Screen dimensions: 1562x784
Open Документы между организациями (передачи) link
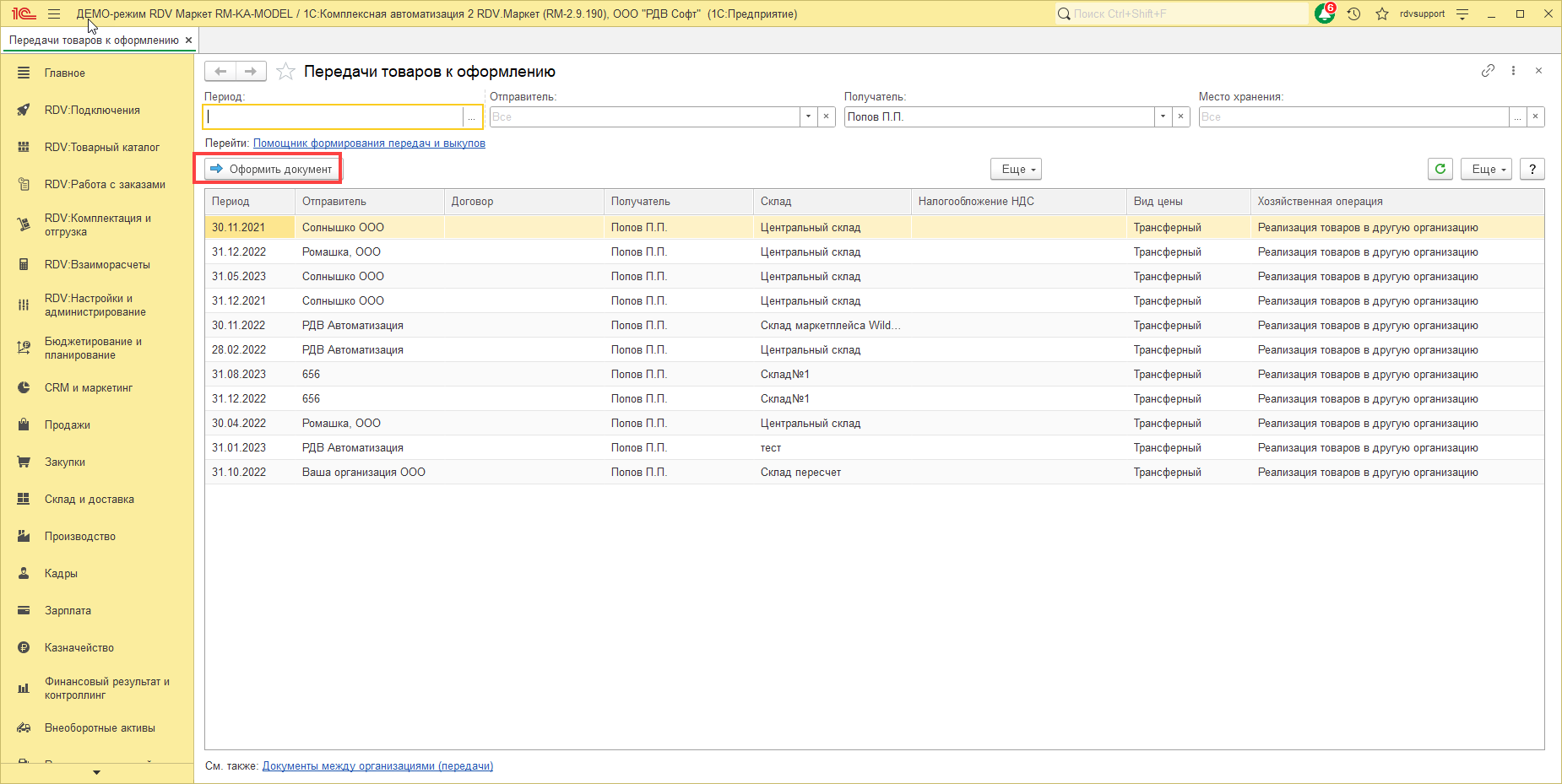pos(377,765)
